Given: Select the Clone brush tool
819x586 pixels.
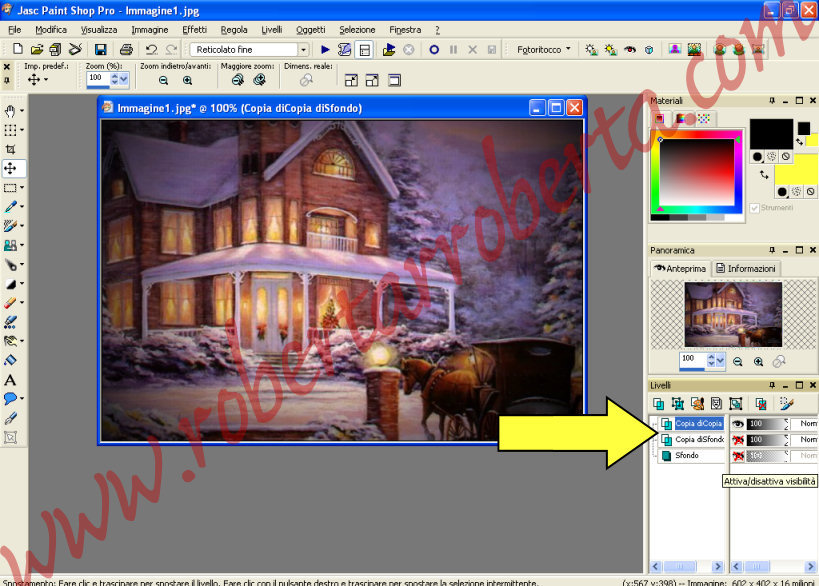Looking at the screenshot, I should pyautogui.click(x=10, y=245).
